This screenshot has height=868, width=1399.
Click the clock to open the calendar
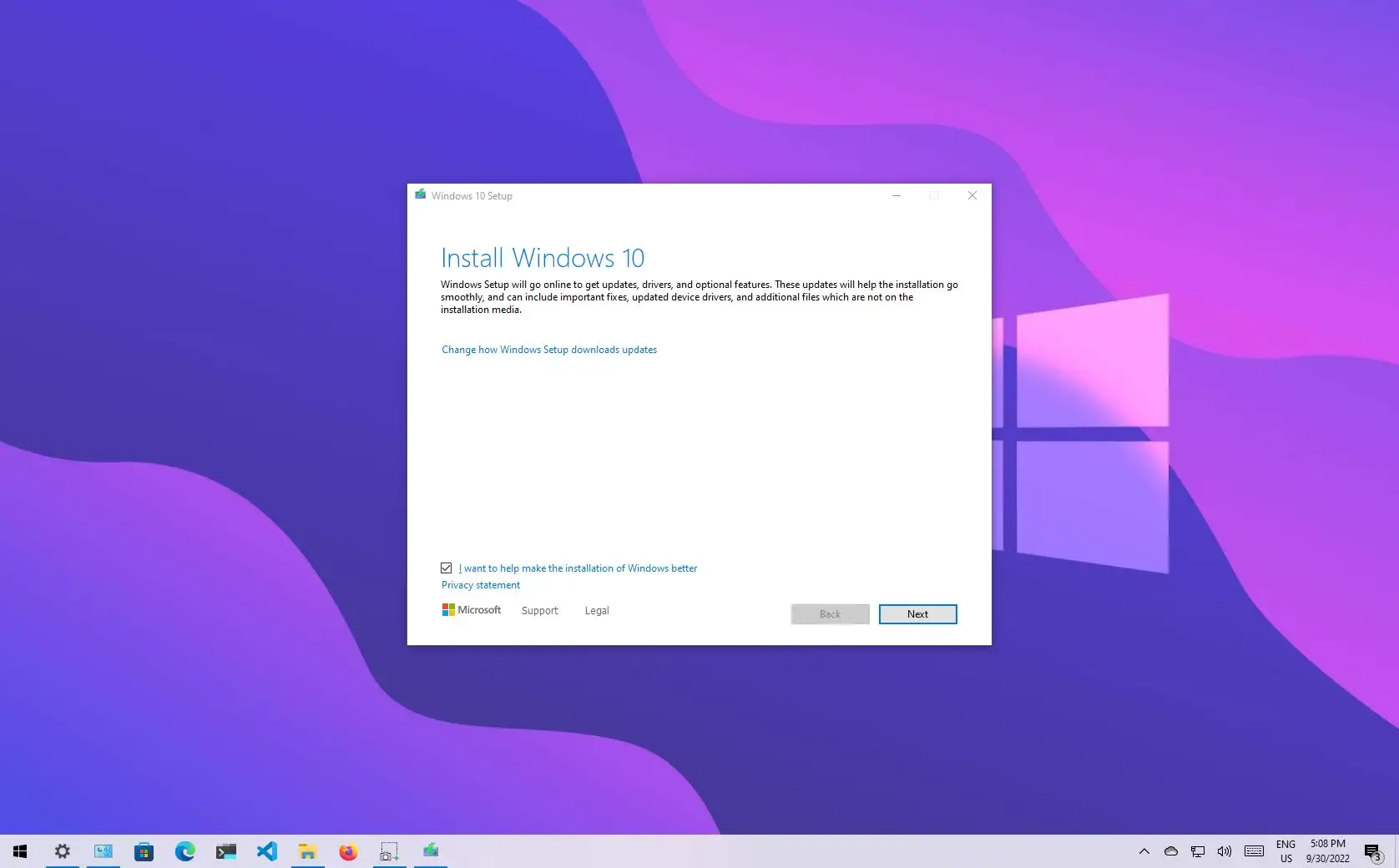tap(1326, 850)
